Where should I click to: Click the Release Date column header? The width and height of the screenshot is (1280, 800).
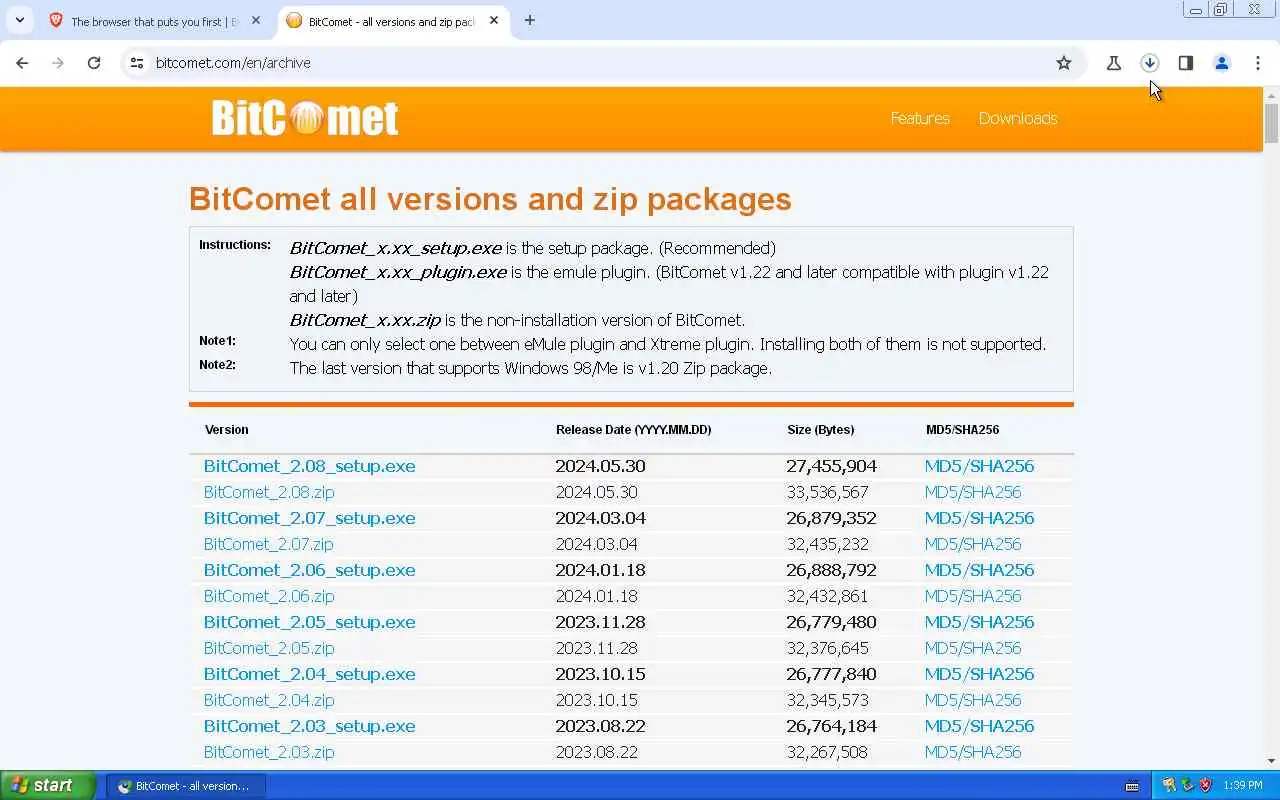click(x=633, y=430)
